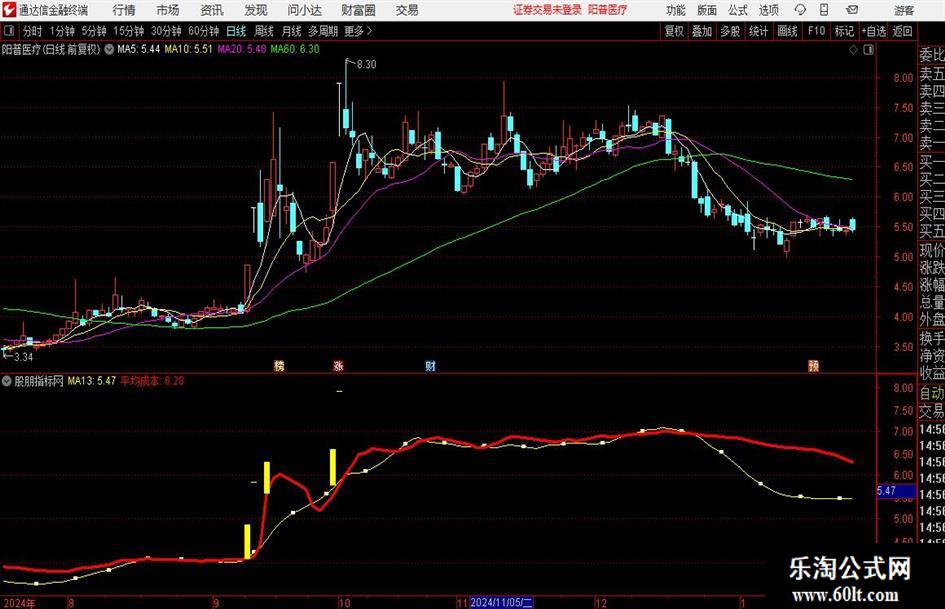Viewport: 945px width, 609px height.
Task: Open the 公式 menu
Action: pos(738,10)
